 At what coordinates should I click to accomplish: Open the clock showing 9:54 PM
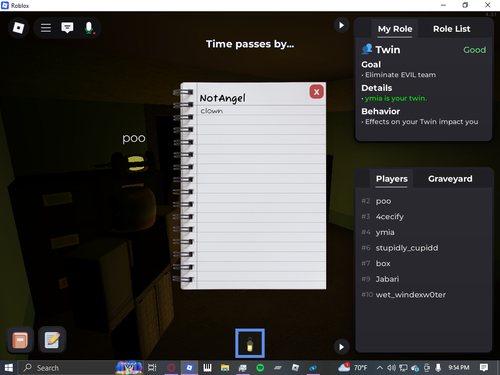(x=459, y=367)
